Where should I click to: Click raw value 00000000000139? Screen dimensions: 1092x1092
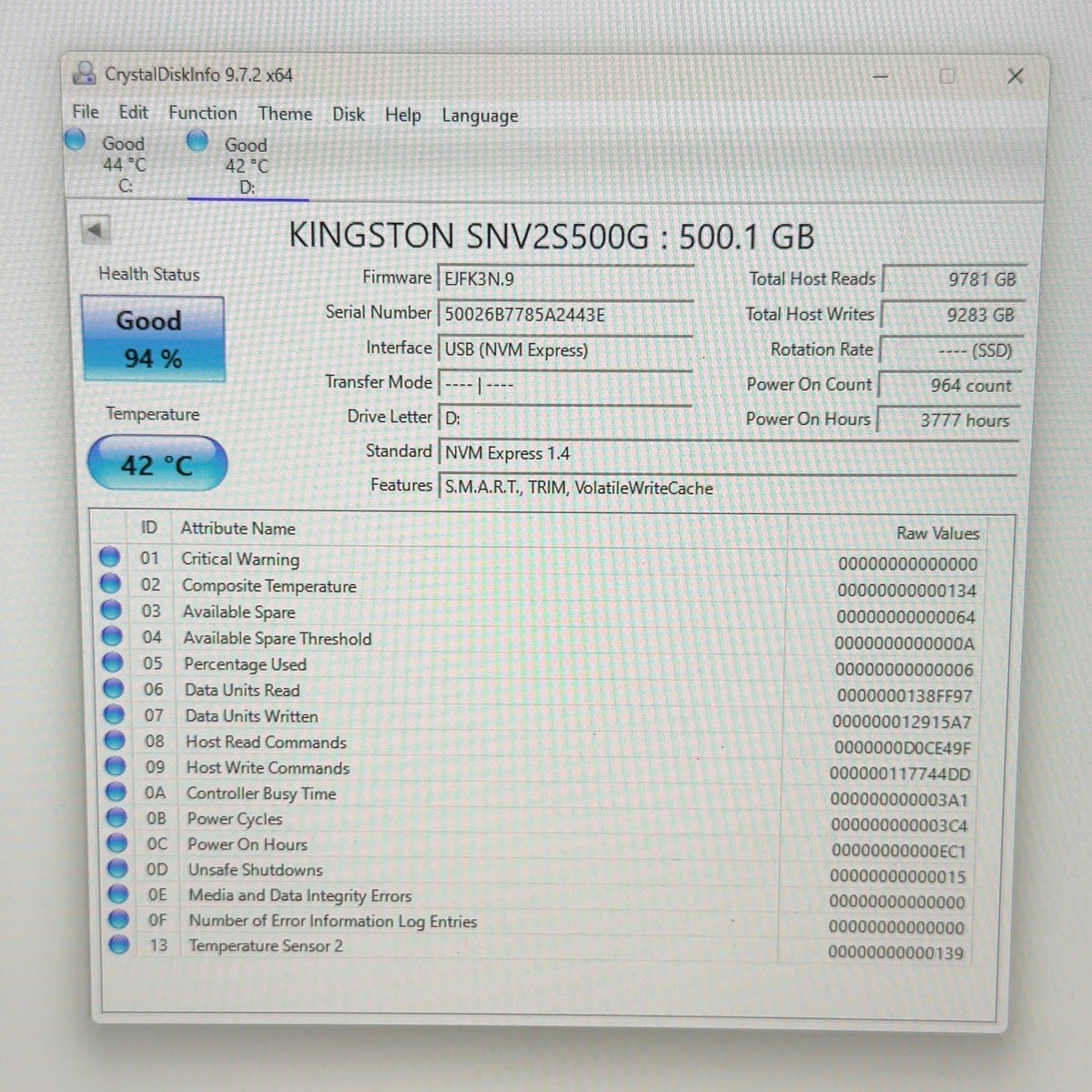pos(895,954)
